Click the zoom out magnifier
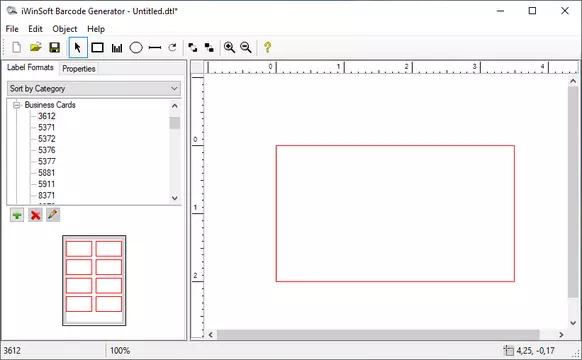582x360 pixels. tap(246, 48)
